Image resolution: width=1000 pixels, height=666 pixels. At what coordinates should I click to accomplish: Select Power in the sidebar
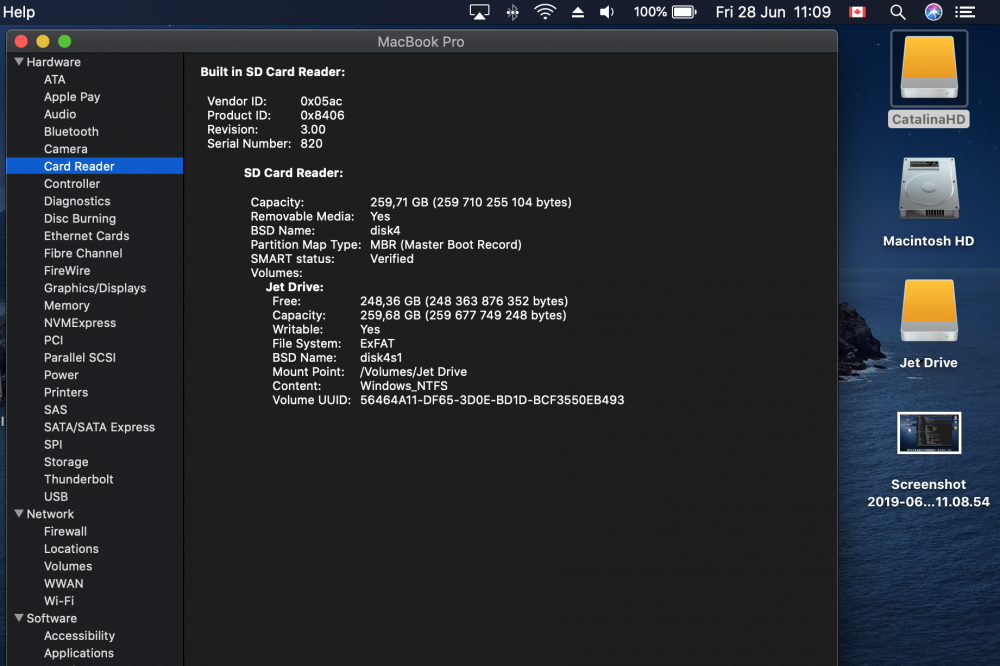(61, 375)
